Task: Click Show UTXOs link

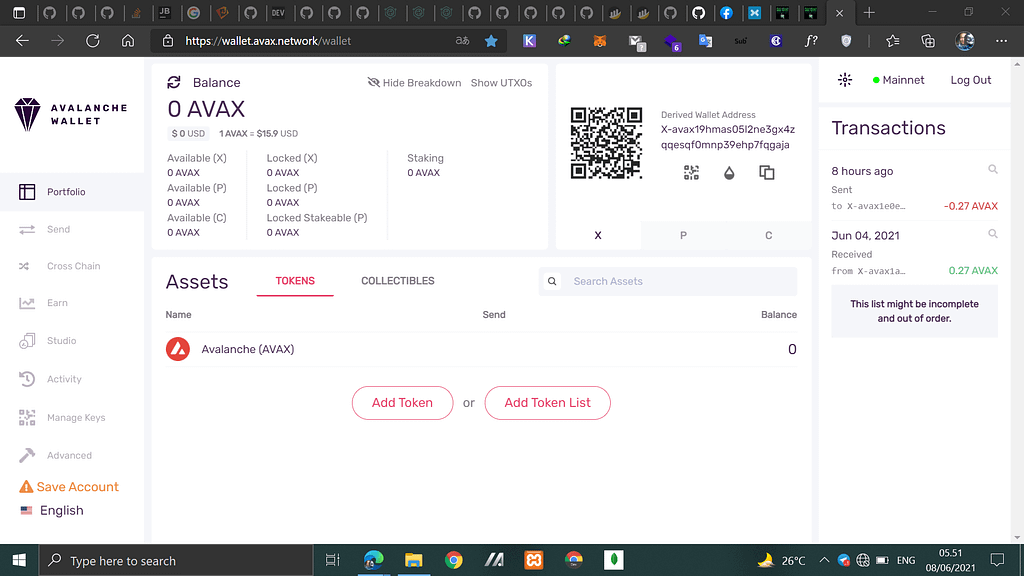Action: (x=502, y=83)
